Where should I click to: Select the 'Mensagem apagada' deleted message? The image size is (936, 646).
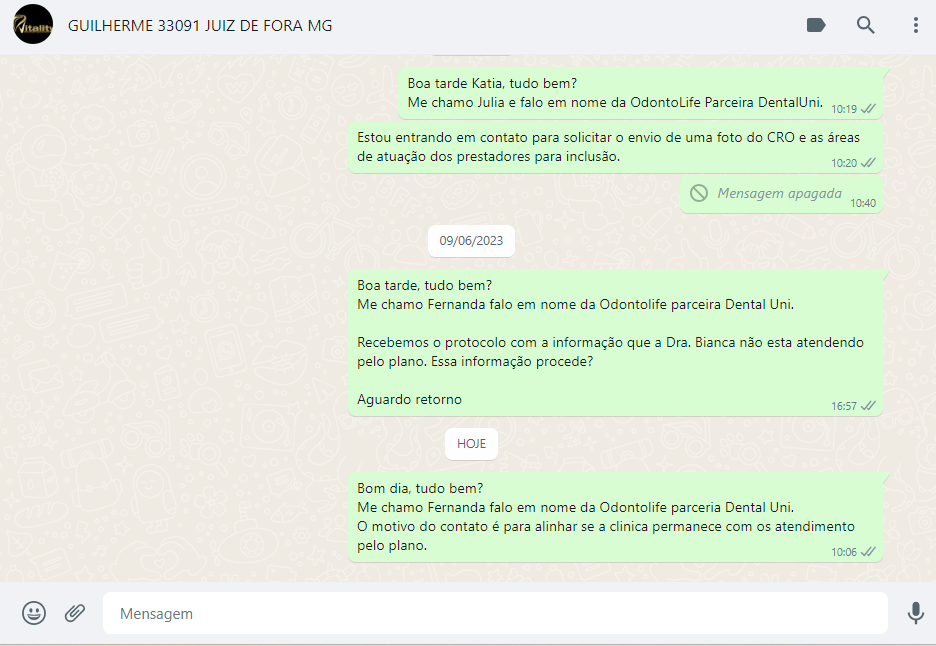point(781,194)
